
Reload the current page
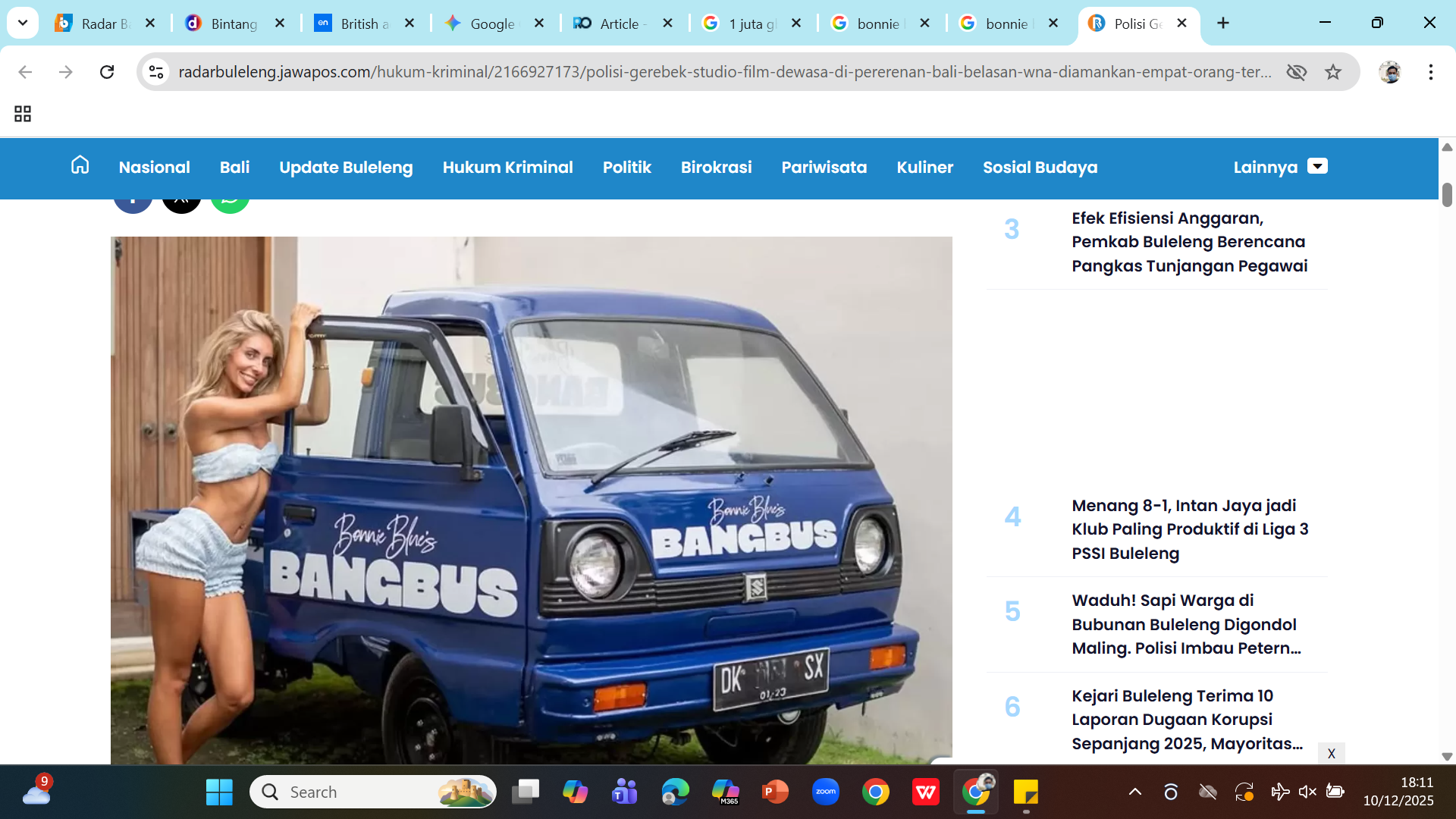[x=107, y=72]
